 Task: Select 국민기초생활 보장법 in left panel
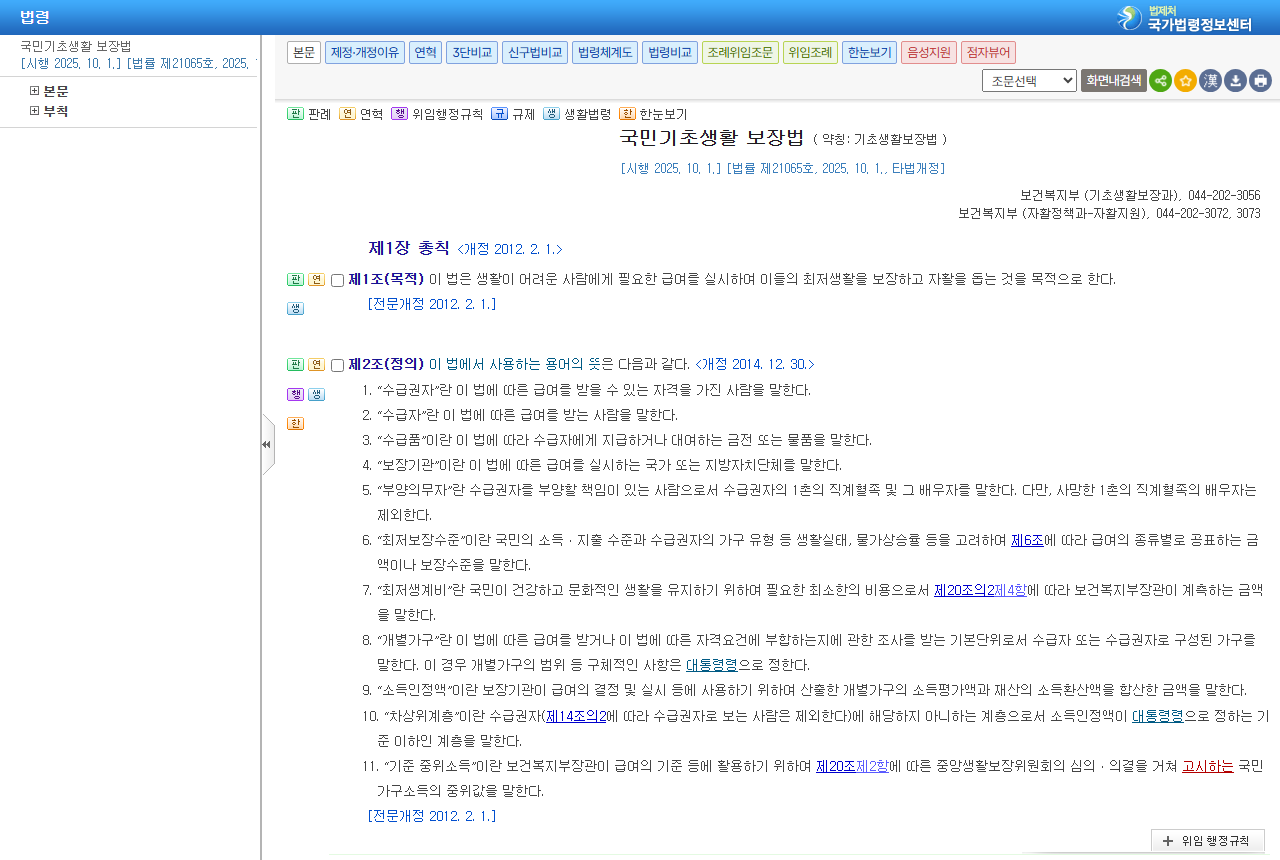[76, 46]
